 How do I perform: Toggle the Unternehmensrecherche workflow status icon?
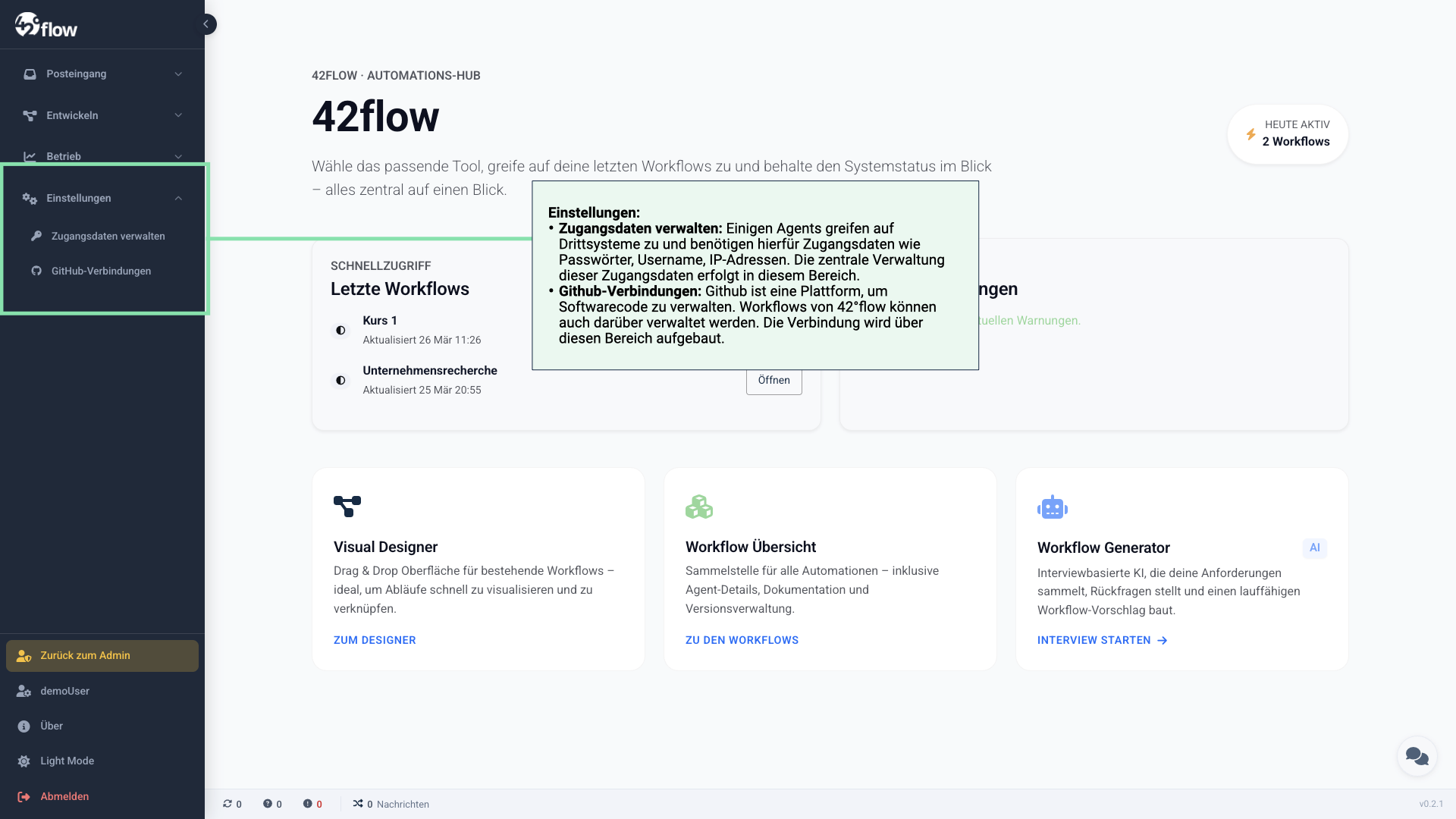coord(340,380)
